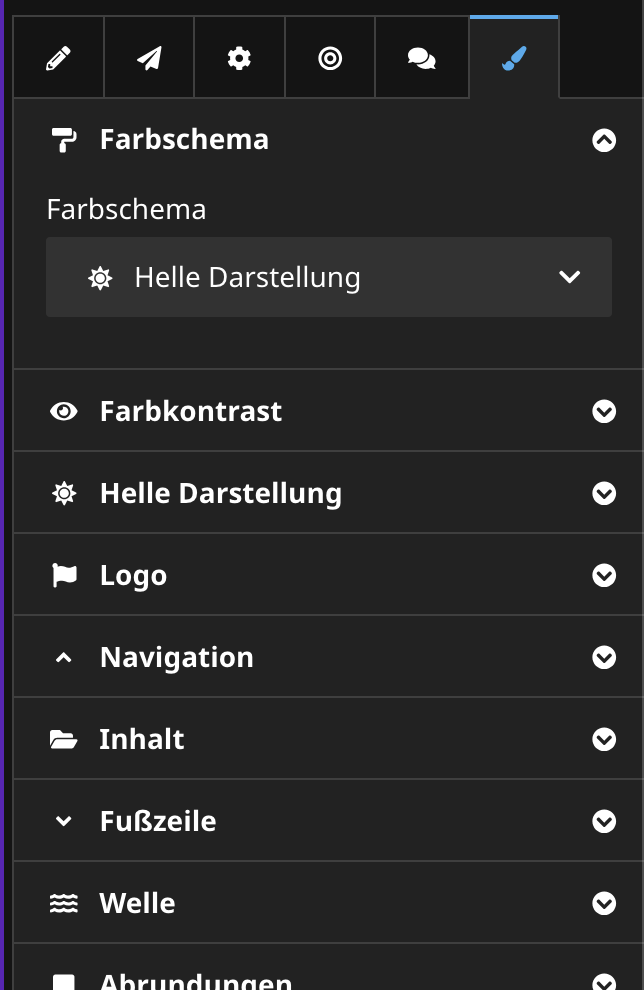Expand the Navigation section chevron
The width and height of the screenshot is (644, 990).
coord(604,657)
